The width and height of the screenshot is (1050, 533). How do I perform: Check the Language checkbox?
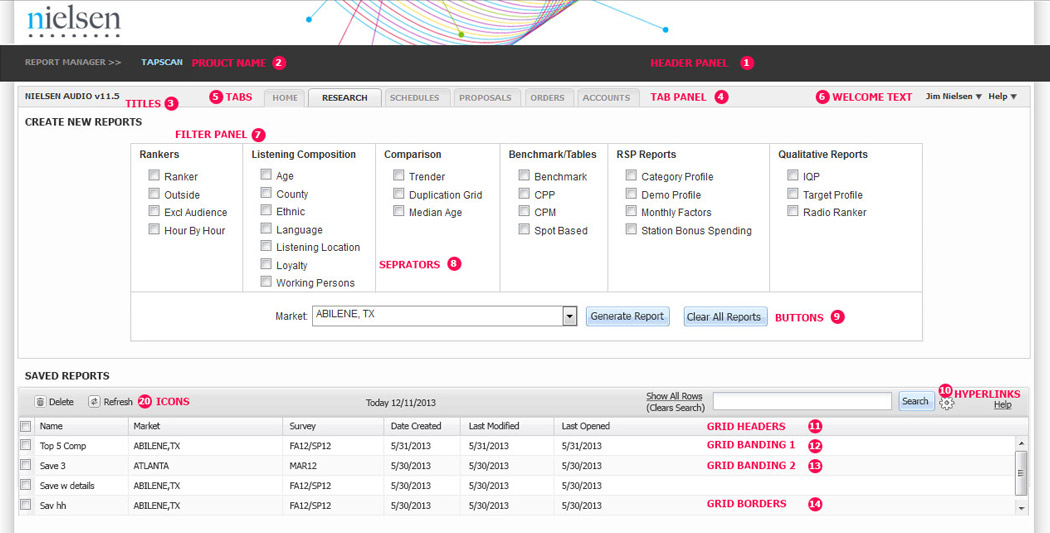(266, 228)
